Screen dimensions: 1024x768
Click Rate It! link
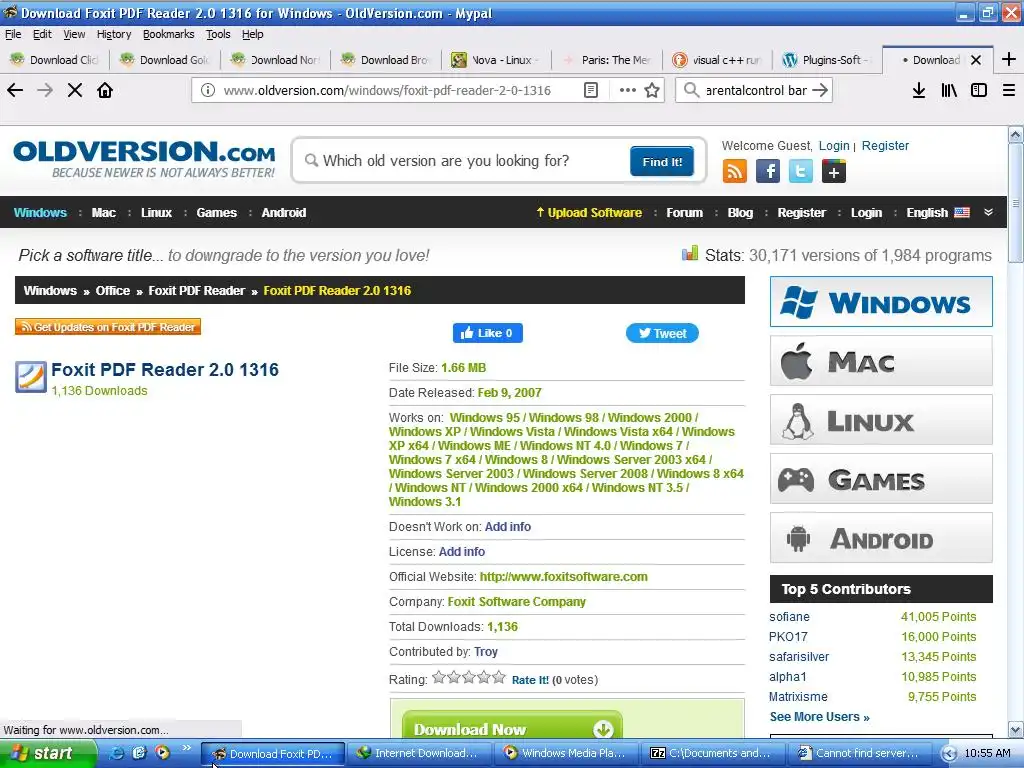(530, 680)
